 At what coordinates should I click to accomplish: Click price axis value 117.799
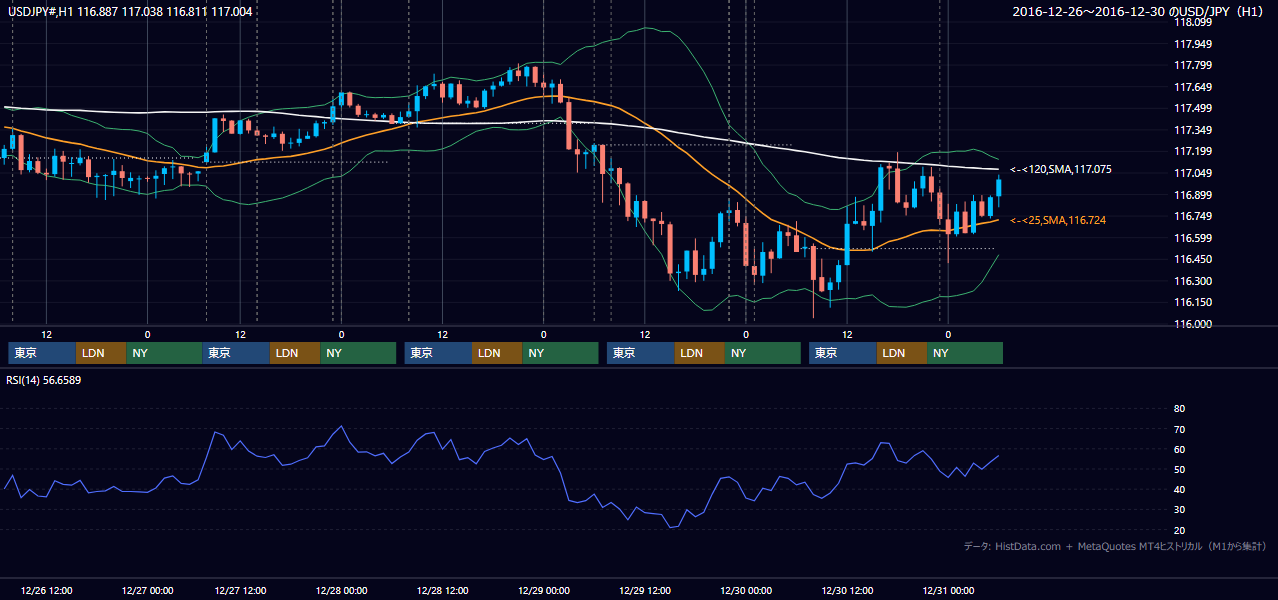point(1193,65)
